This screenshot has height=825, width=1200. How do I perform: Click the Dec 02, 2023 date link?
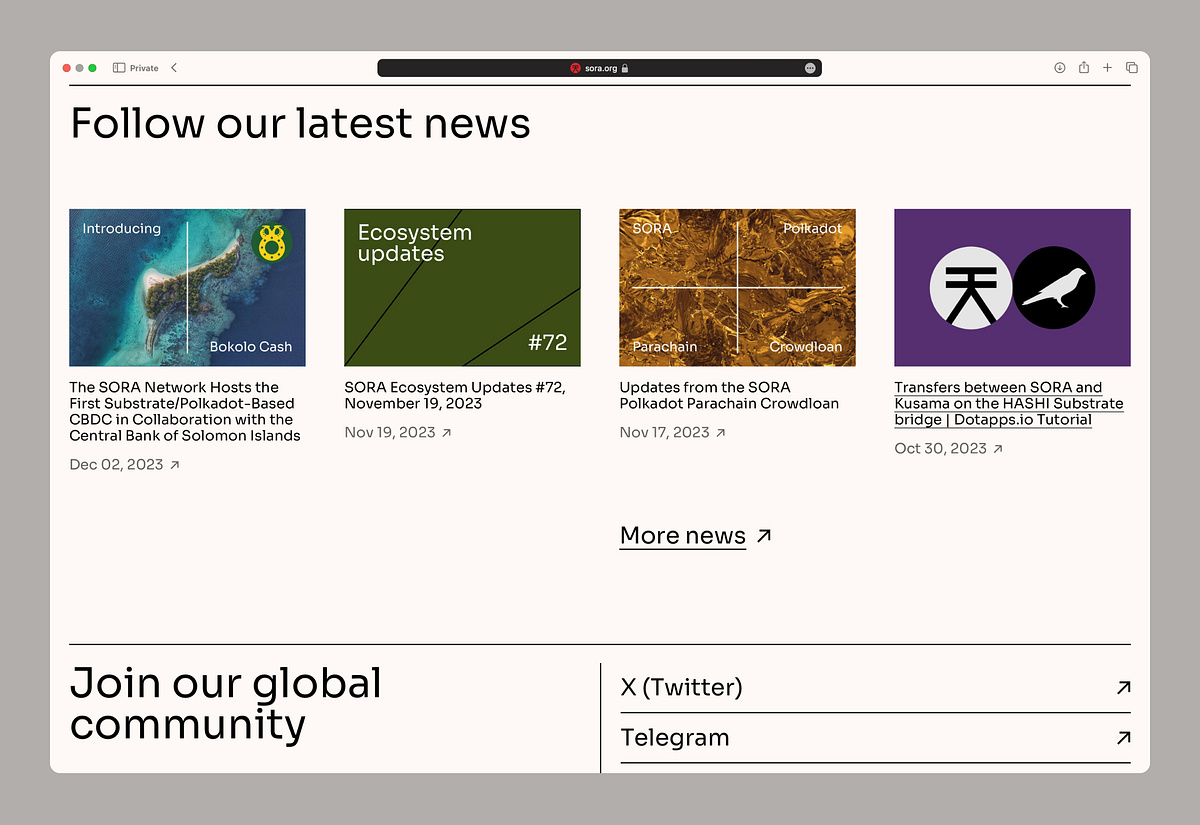tap(116, 465)
